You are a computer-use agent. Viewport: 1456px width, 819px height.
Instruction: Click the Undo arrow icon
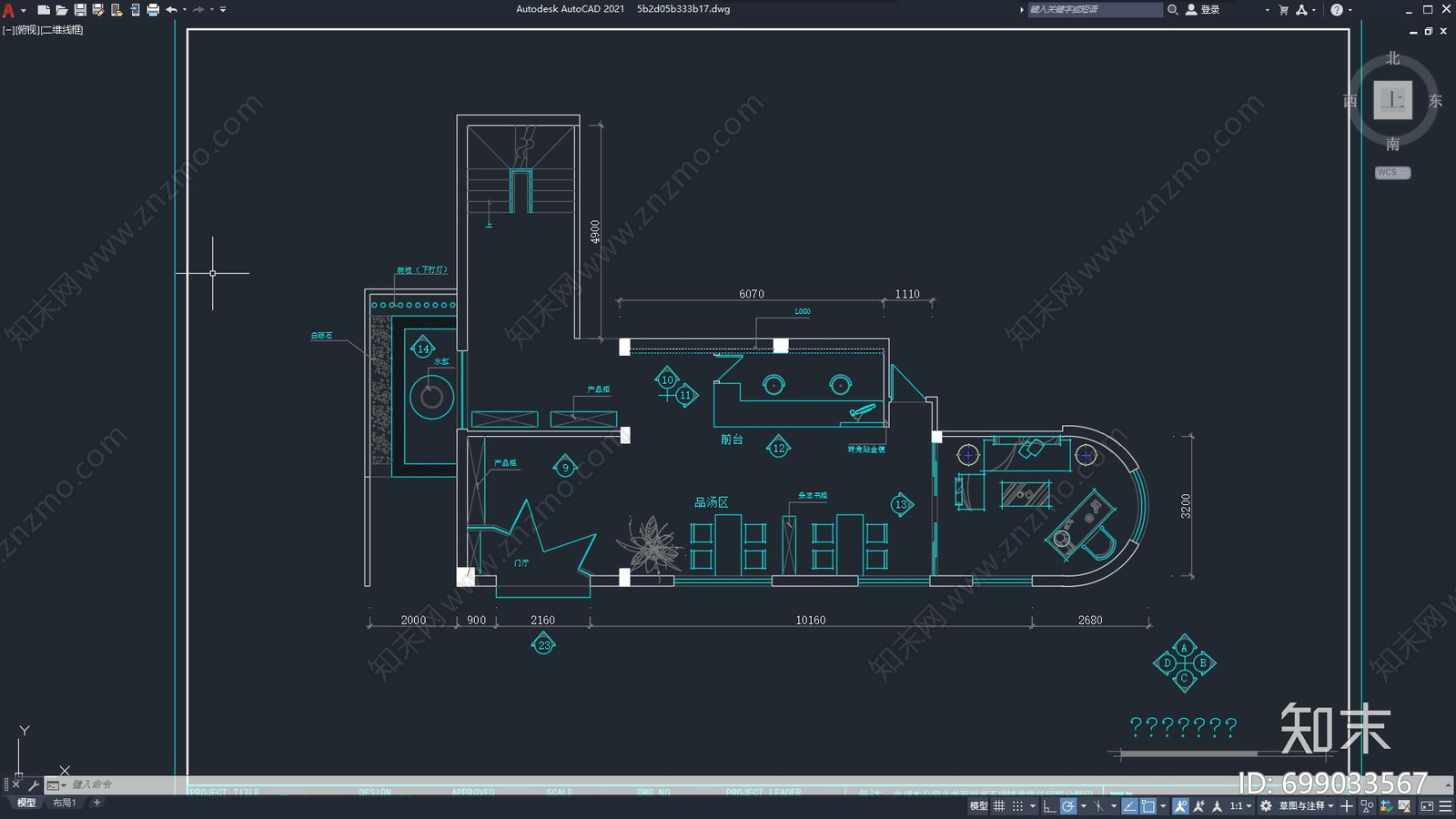pyautogui.click(x=171, y=10)
